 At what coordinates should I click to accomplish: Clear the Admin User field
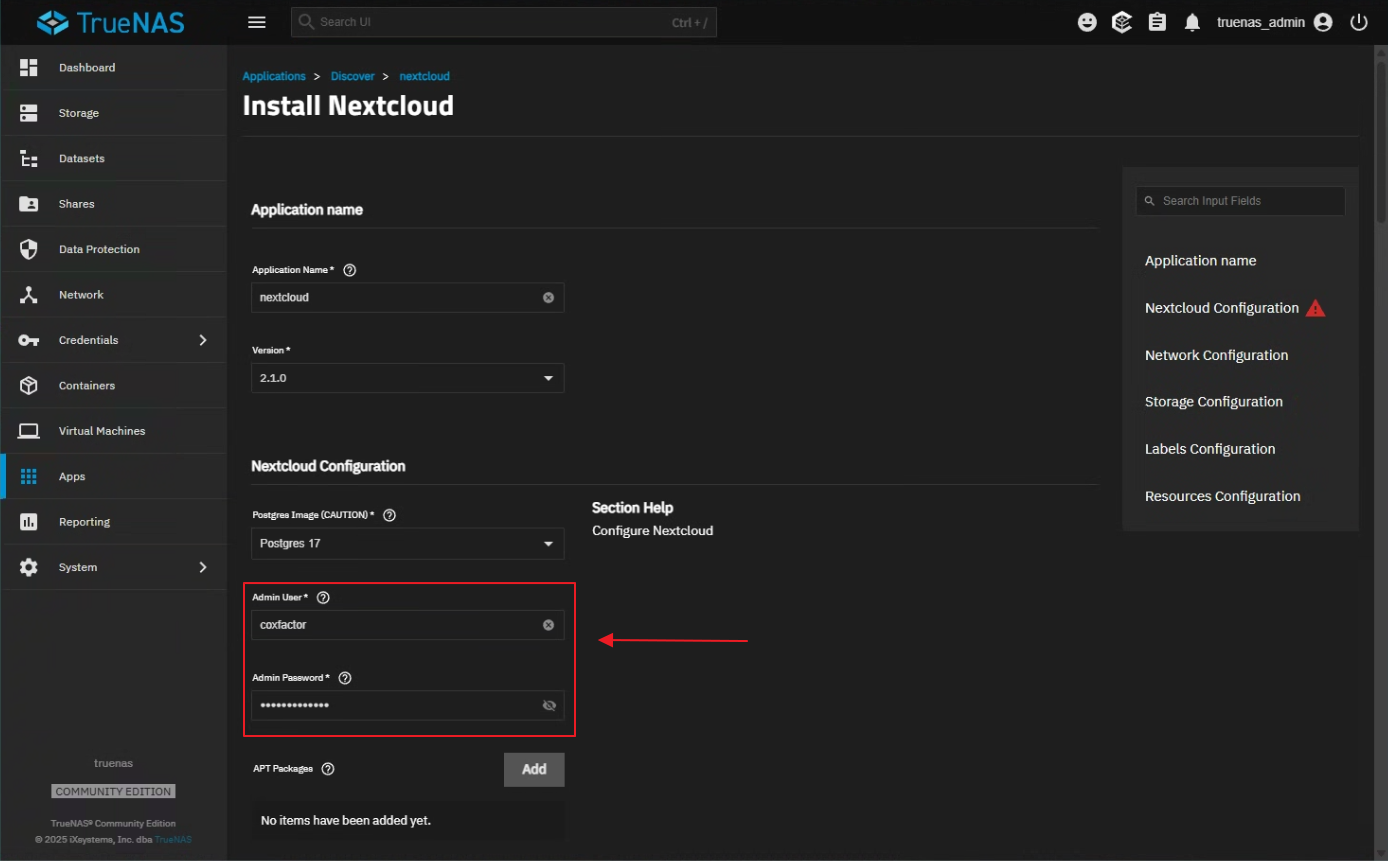pyautogui.click(x=548, y=624)
